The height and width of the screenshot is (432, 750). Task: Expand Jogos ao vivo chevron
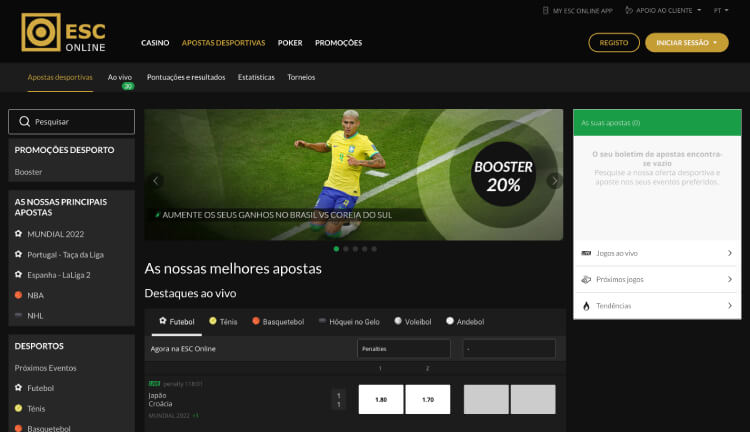point(729,253)
